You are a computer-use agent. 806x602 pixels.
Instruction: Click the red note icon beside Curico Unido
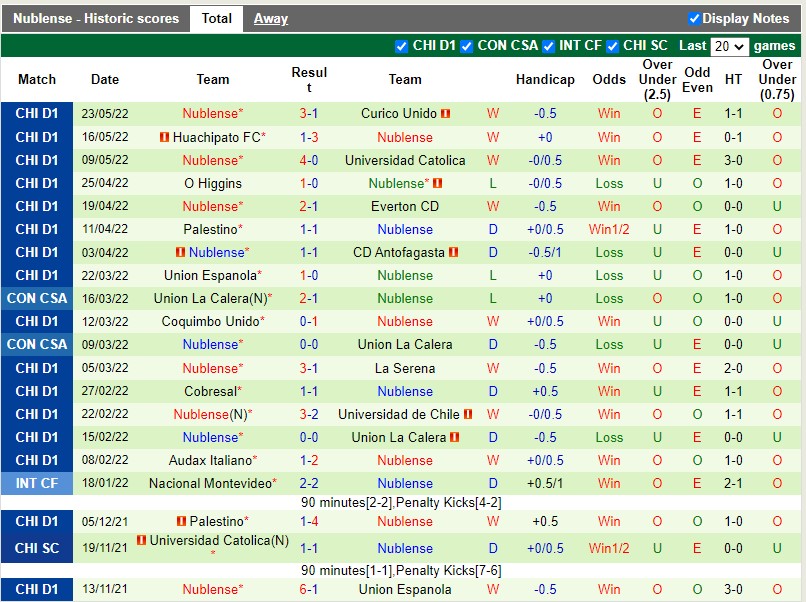point(445,114)
